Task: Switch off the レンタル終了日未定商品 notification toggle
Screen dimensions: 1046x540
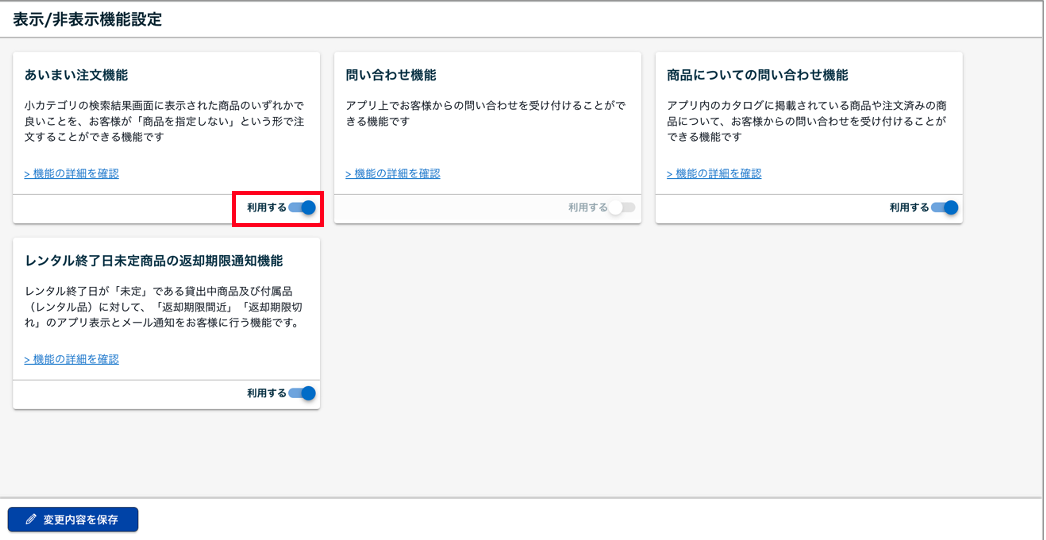Action: coord(302,394)
